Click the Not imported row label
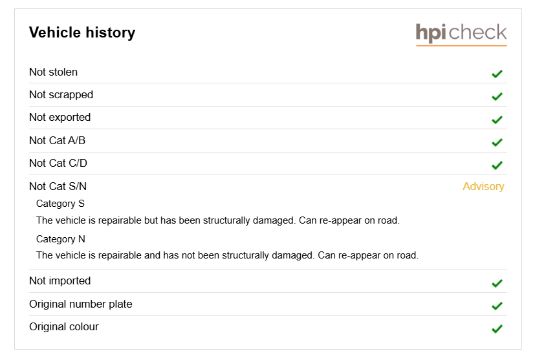The height and width of the screenshot is (360, 535). point(60,281)
